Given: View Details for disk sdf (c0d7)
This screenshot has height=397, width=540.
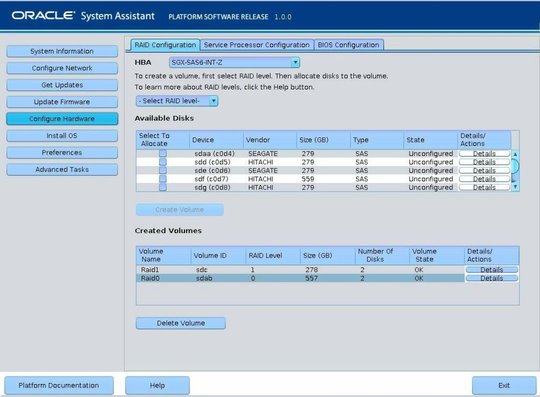Looking at the screenshot, I should (x=484, y=179).
